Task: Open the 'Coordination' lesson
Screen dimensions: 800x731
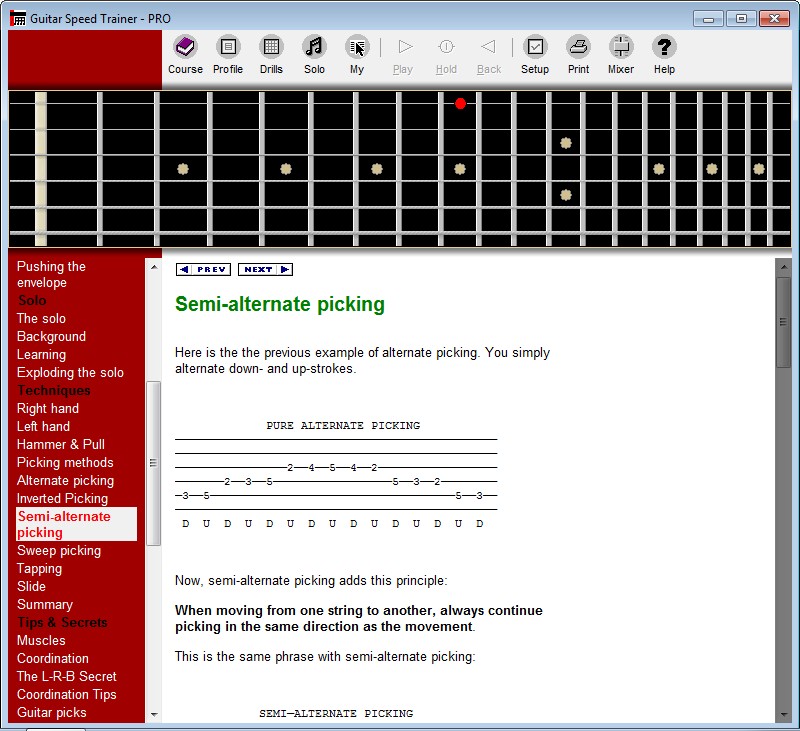Action: pos(53,658)
